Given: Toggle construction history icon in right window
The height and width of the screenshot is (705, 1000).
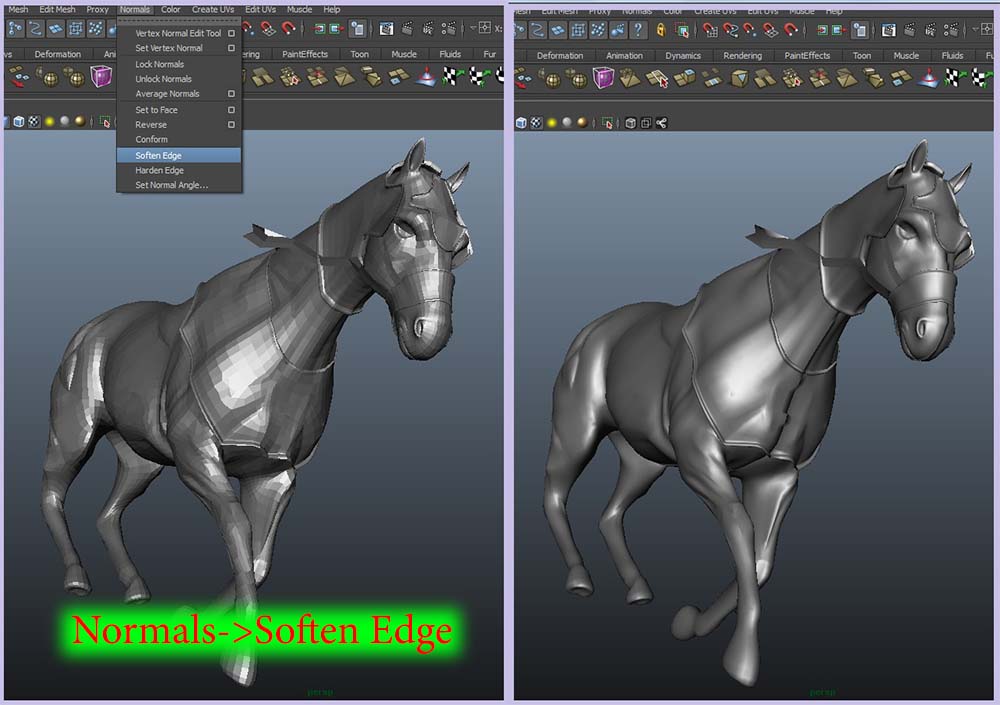Looking at the screenshot, I should 860,29.
